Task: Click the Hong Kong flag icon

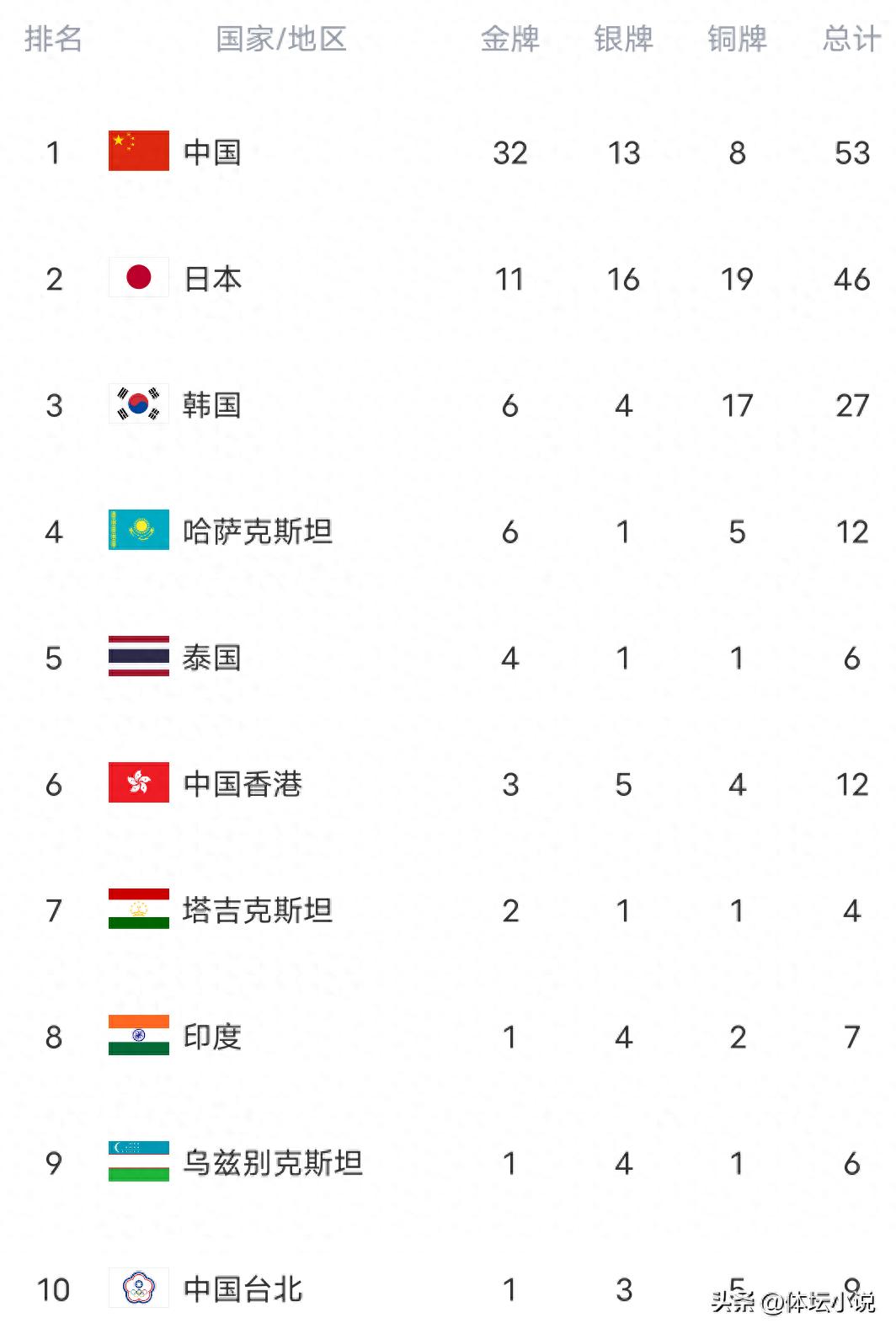Action: pos(139,782)
